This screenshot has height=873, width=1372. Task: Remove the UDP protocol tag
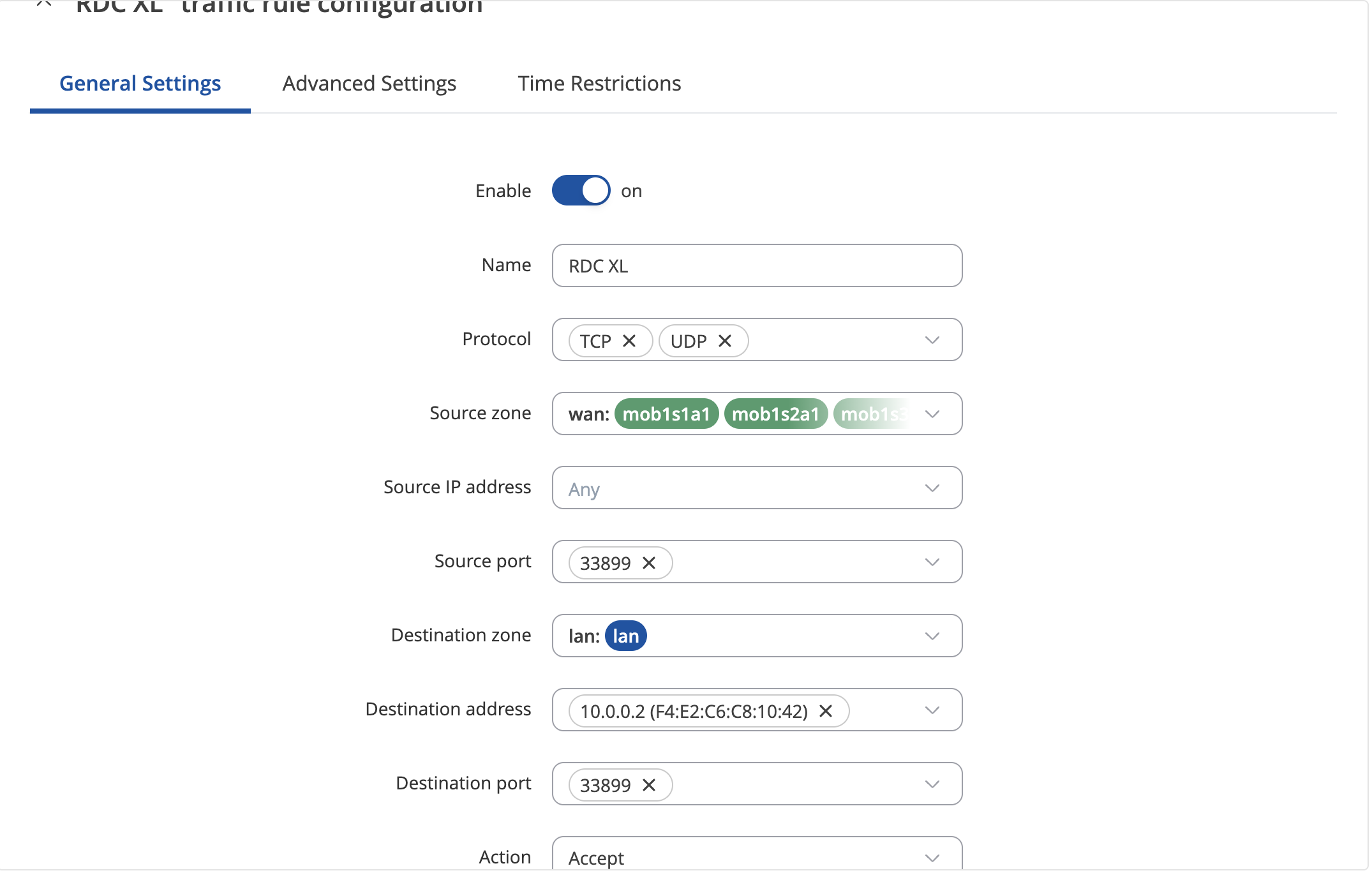point(725,341)
